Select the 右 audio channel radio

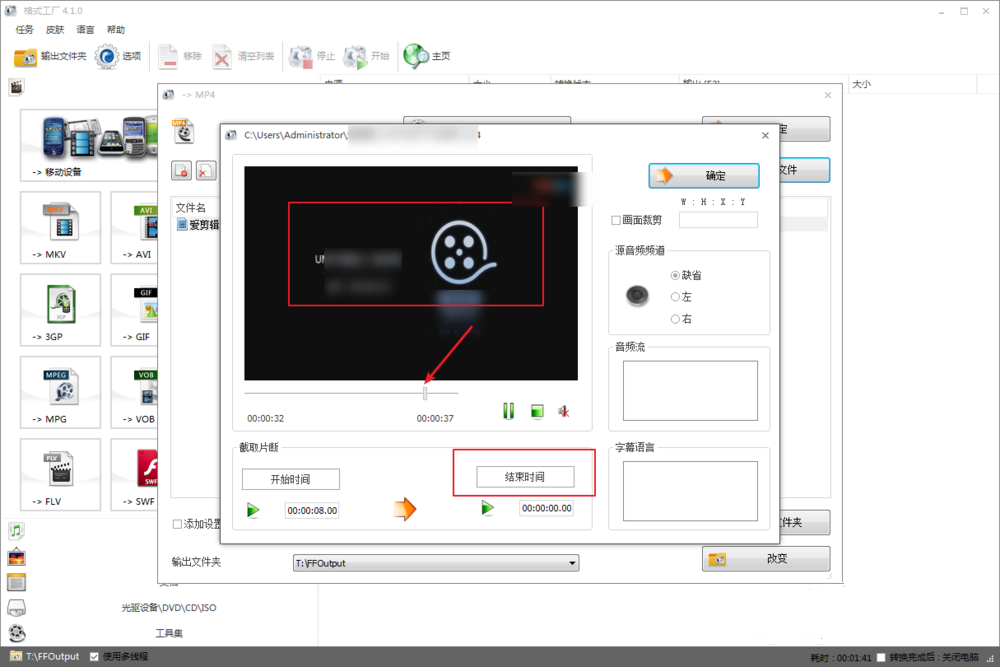click(x=675, y=319)
